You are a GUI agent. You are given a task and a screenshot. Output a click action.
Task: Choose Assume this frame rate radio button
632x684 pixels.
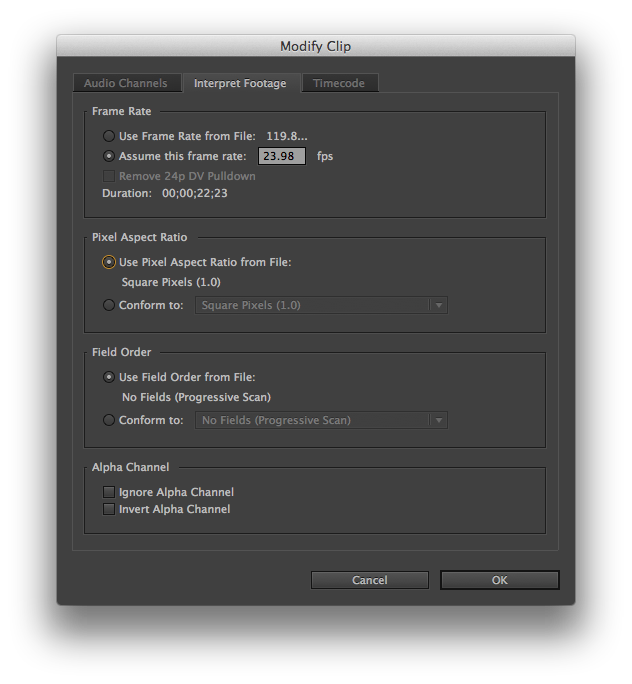pyautogui.click(x=109, y=156)
